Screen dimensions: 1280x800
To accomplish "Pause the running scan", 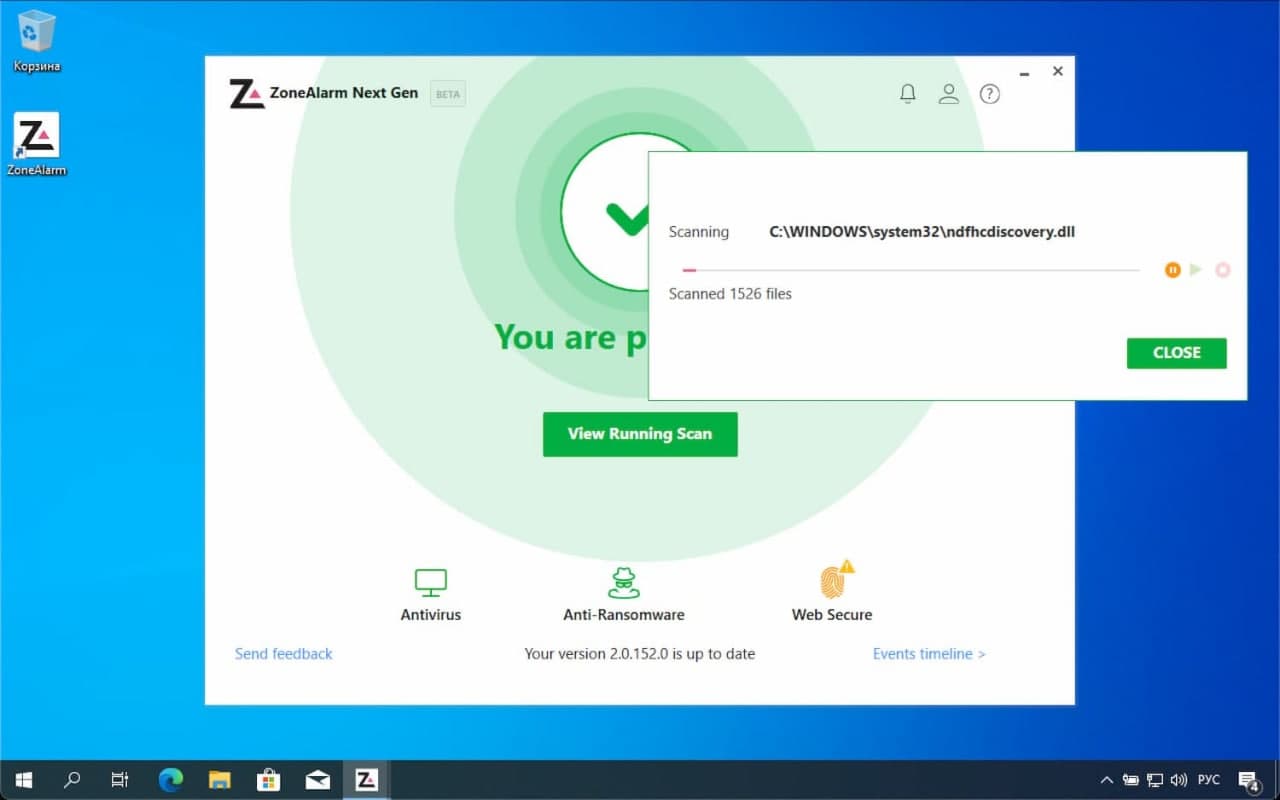I will pos(1172,270).
